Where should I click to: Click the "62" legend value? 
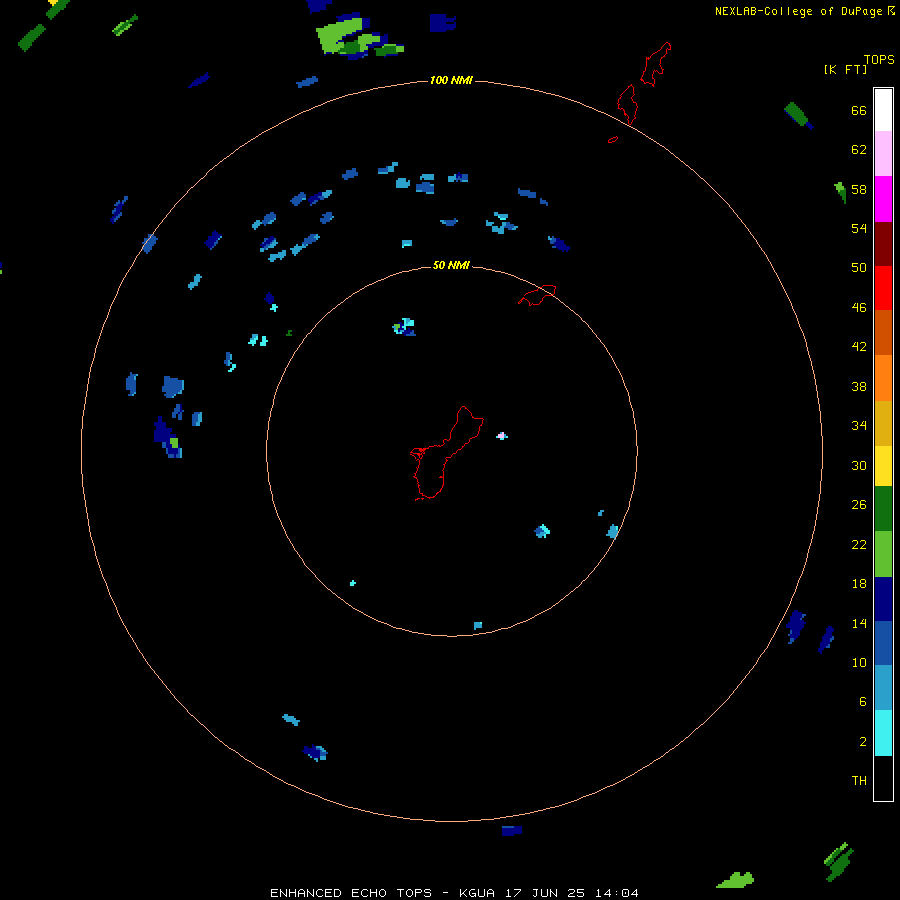(x=859, y=150)
